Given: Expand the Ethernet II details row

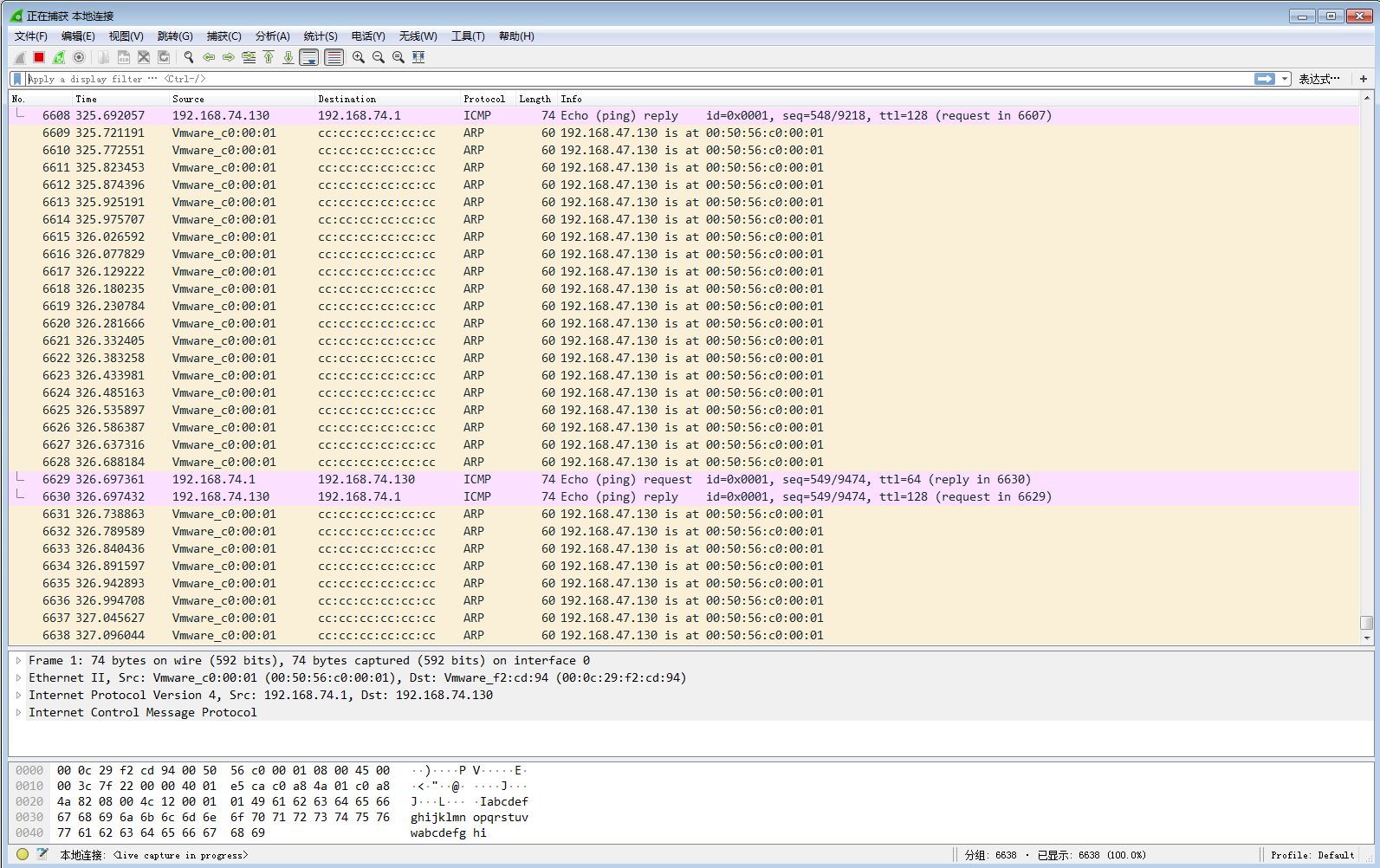Looking at the screenshot, I should click(18, 677).
